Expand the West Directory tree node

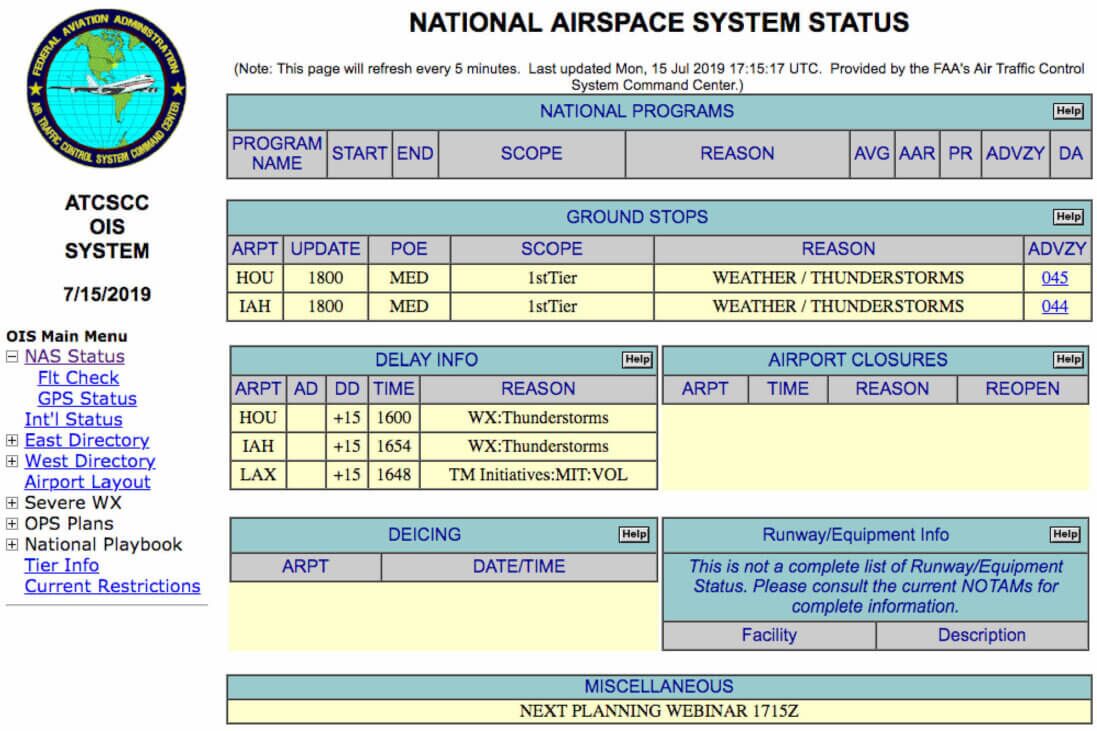[12, 462]
